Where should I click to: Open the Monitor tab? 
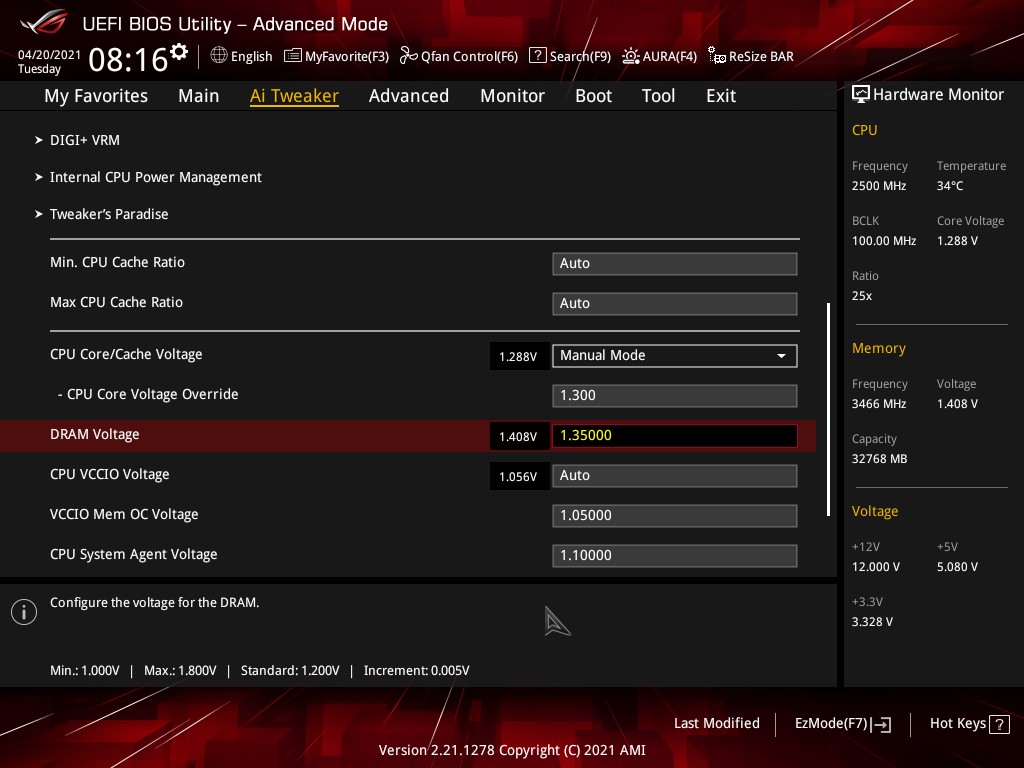coord(513,96)
